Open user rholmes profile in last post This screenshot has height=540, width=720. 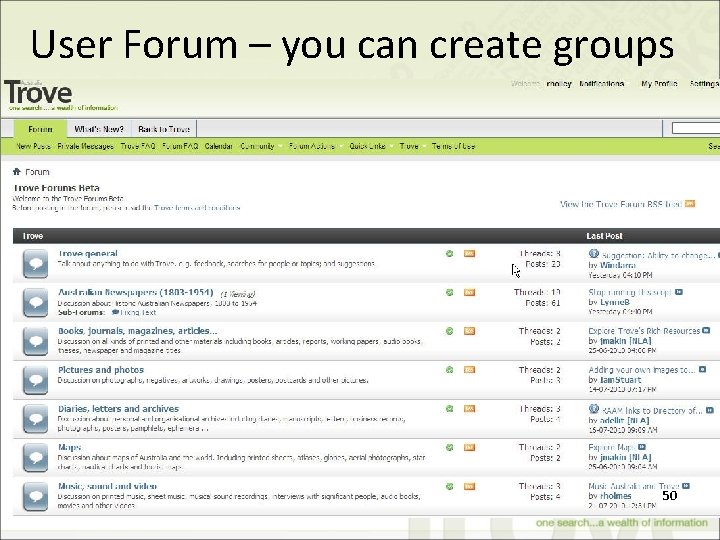615,496
